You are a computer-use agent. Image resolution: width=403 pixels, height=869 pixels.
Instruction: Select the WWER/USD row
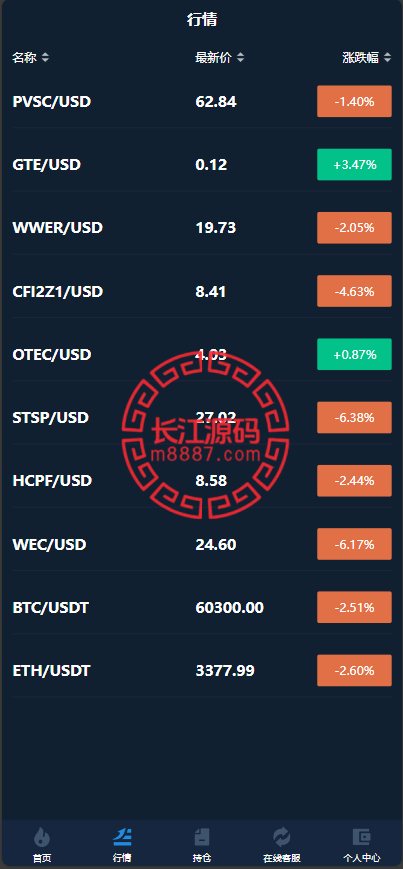(x=202, y=228)
